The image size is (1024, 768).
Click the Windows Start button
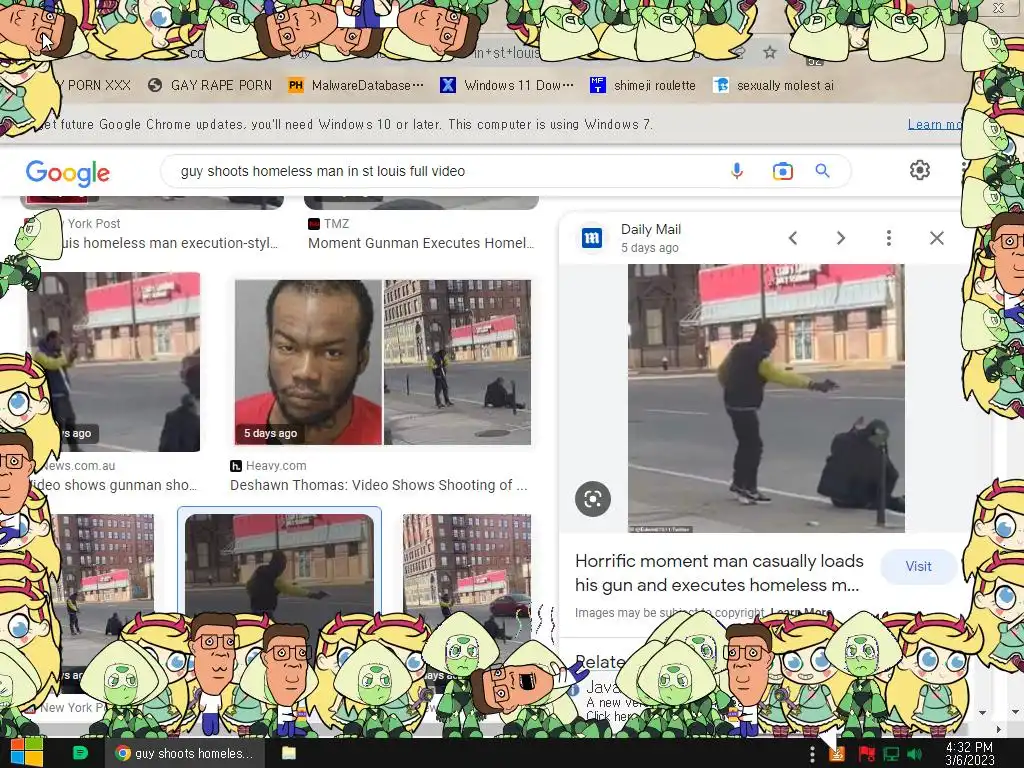point(26,752)
